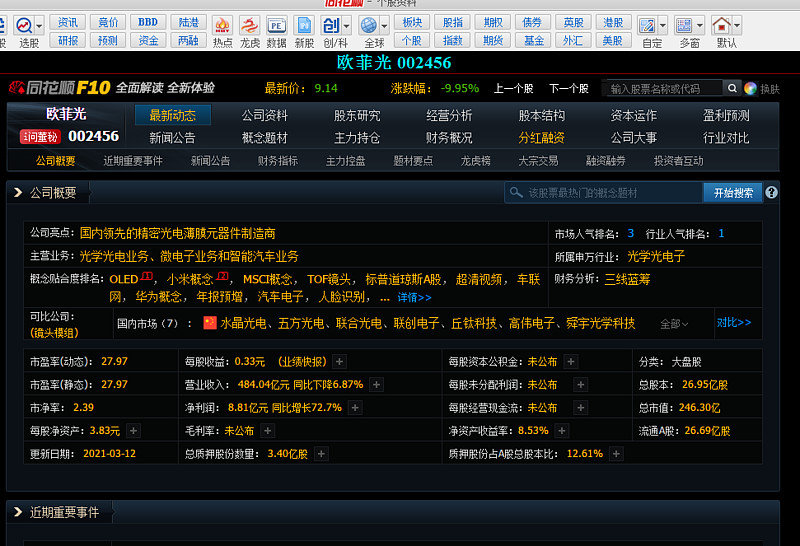Viewport: 800px width, 546px height.
Task: Open dropdown arrow beside 多窗 icon
Action: 700,25
